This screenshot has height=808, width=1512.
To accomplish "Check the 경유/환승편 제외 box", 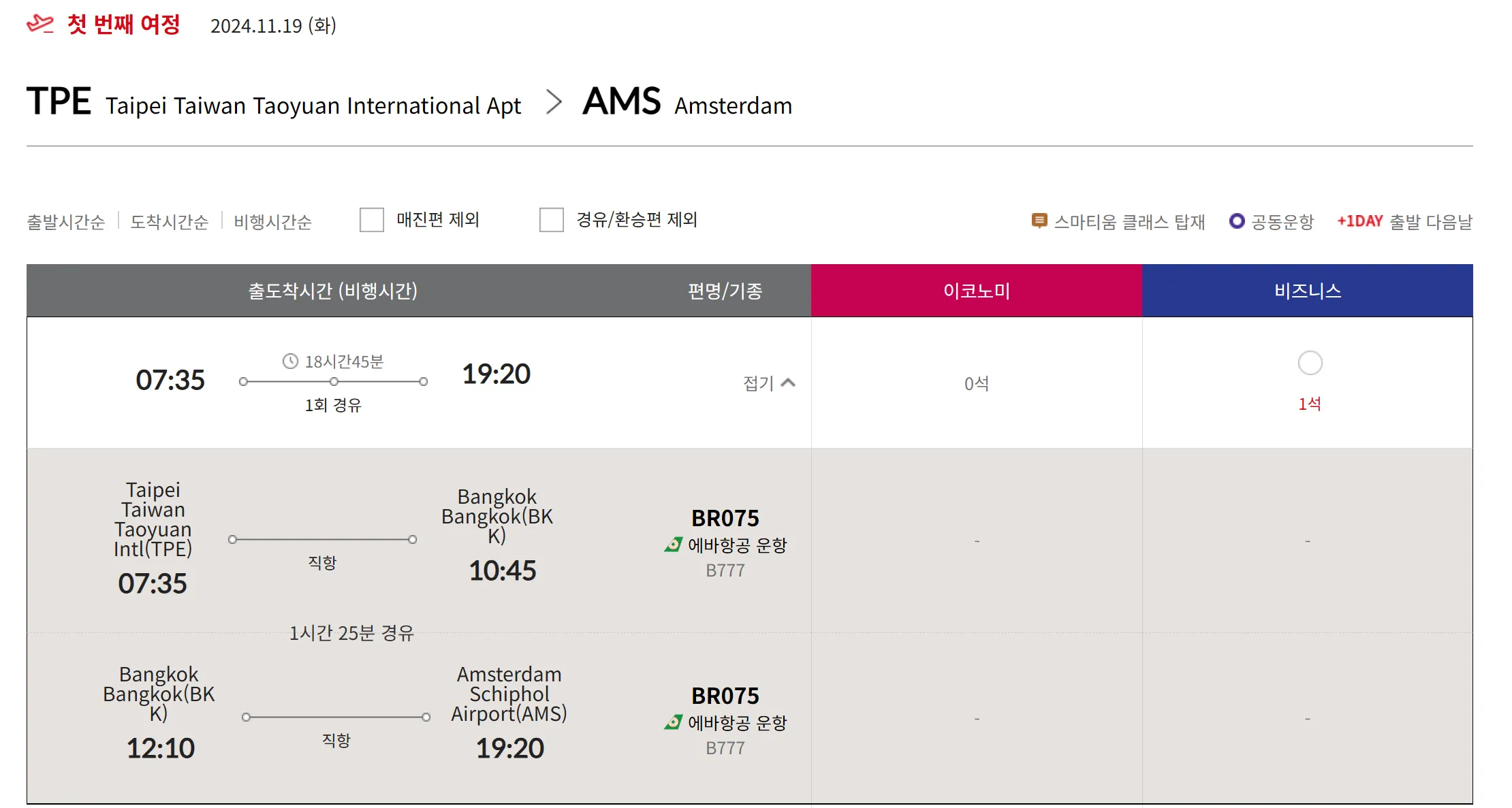I will (552, 220).
